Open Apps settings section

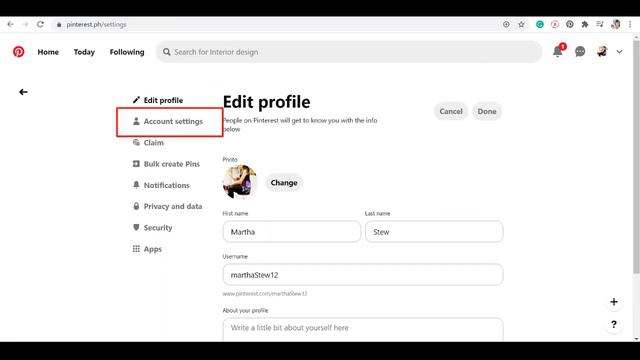click(147, 249)
